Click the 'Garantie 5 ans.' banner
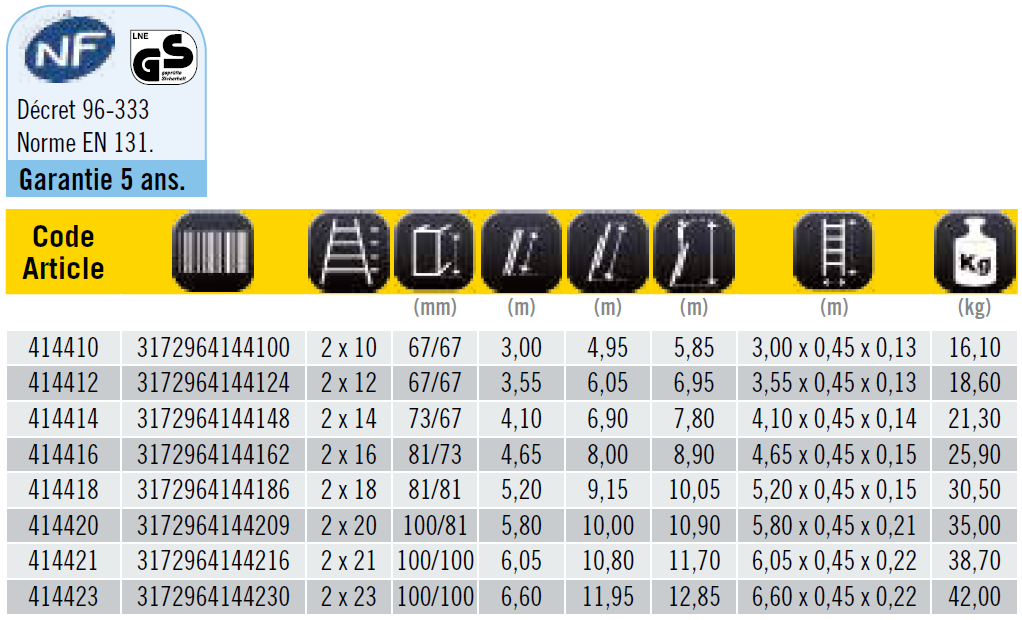Image resolution: width=1022 pixels, height=620 pixels. point(106,179)
